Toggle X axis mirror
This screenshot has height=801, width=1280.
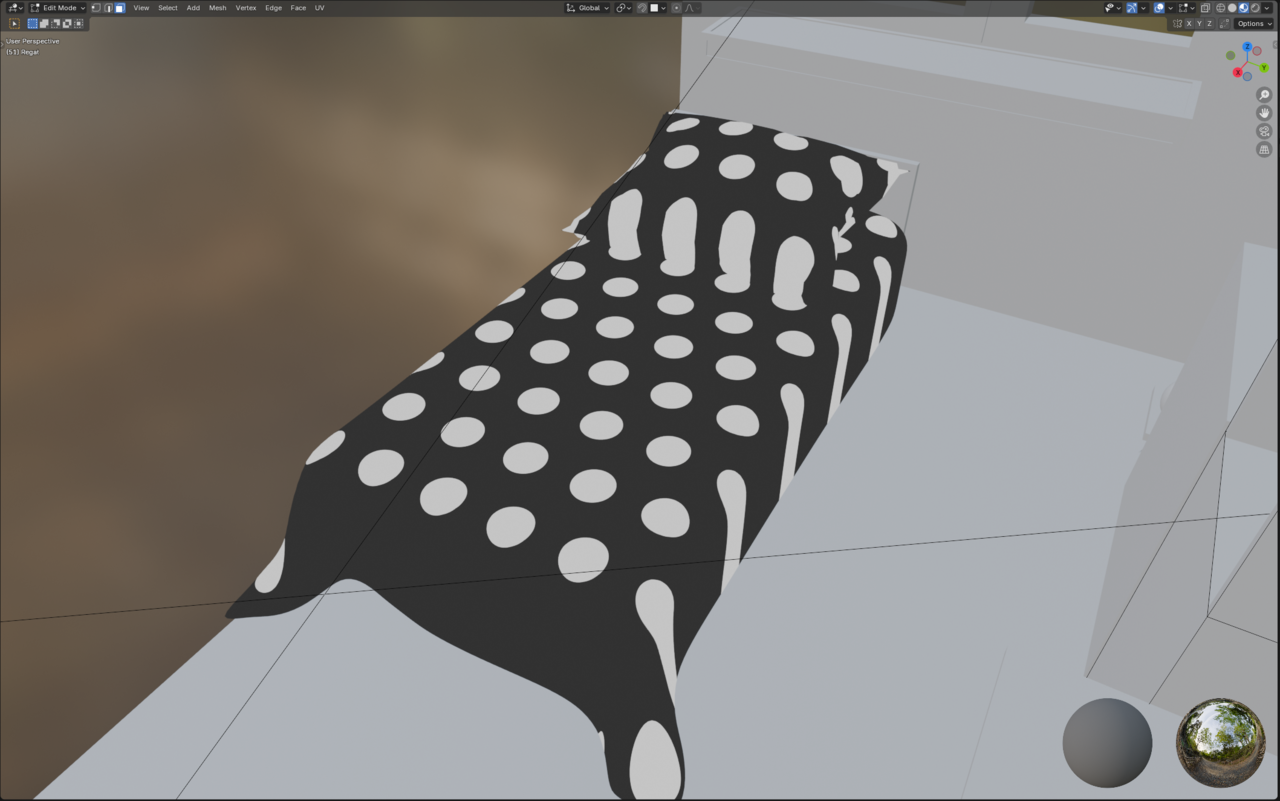(1189, 23)
